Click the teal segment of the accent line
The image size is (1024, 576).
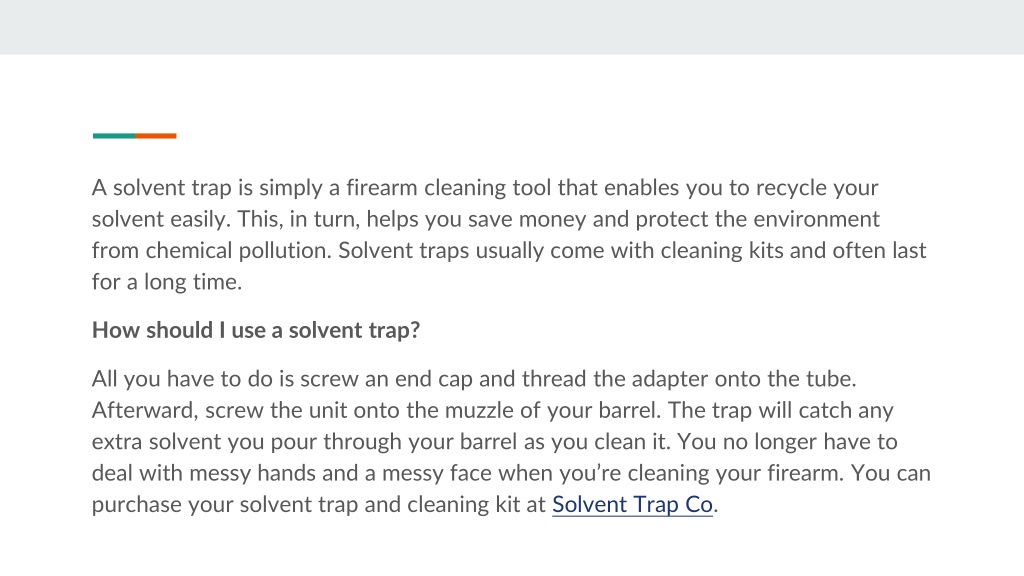114,136
